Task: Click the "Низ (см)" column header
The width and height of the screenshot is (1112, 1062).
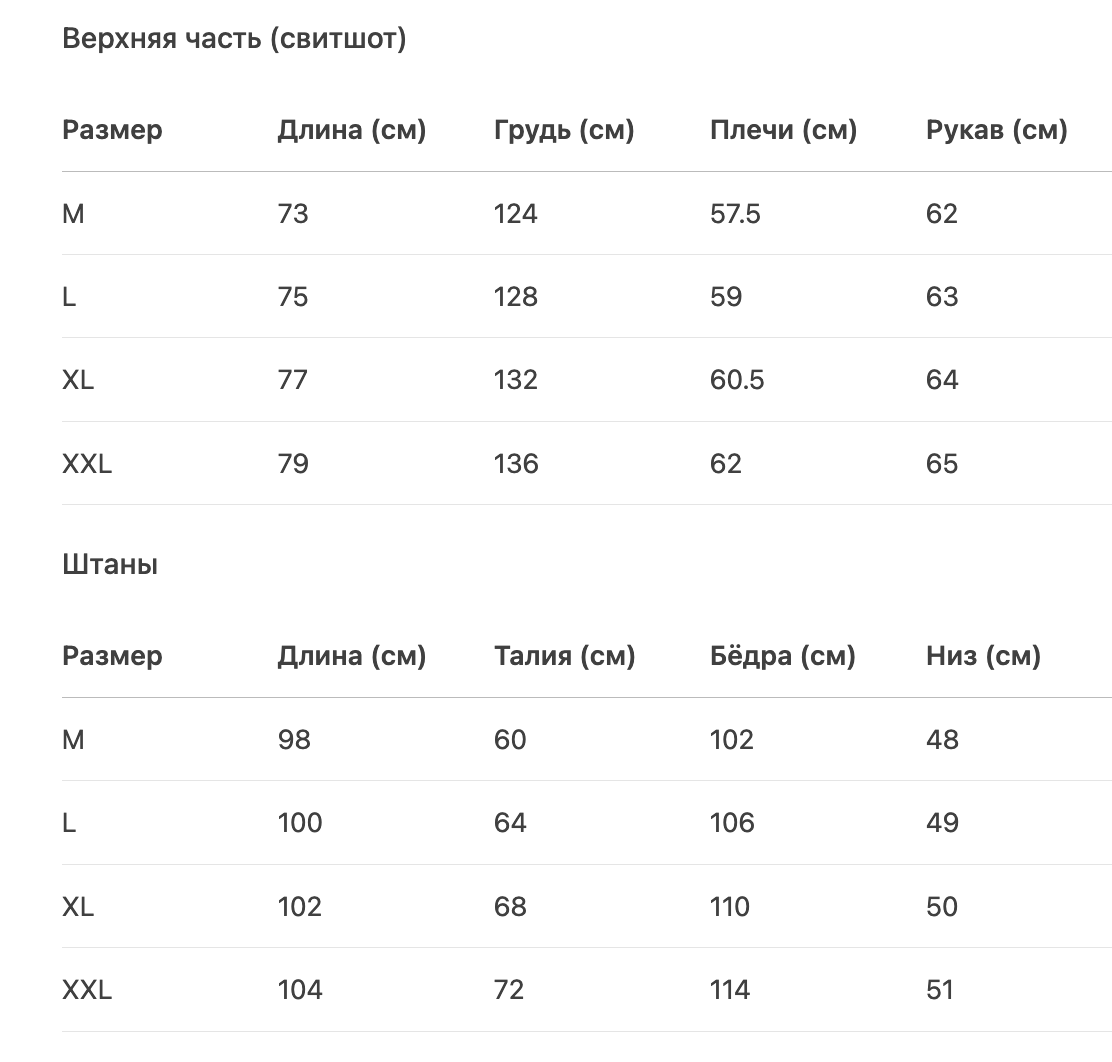Action: coord(983,656)
